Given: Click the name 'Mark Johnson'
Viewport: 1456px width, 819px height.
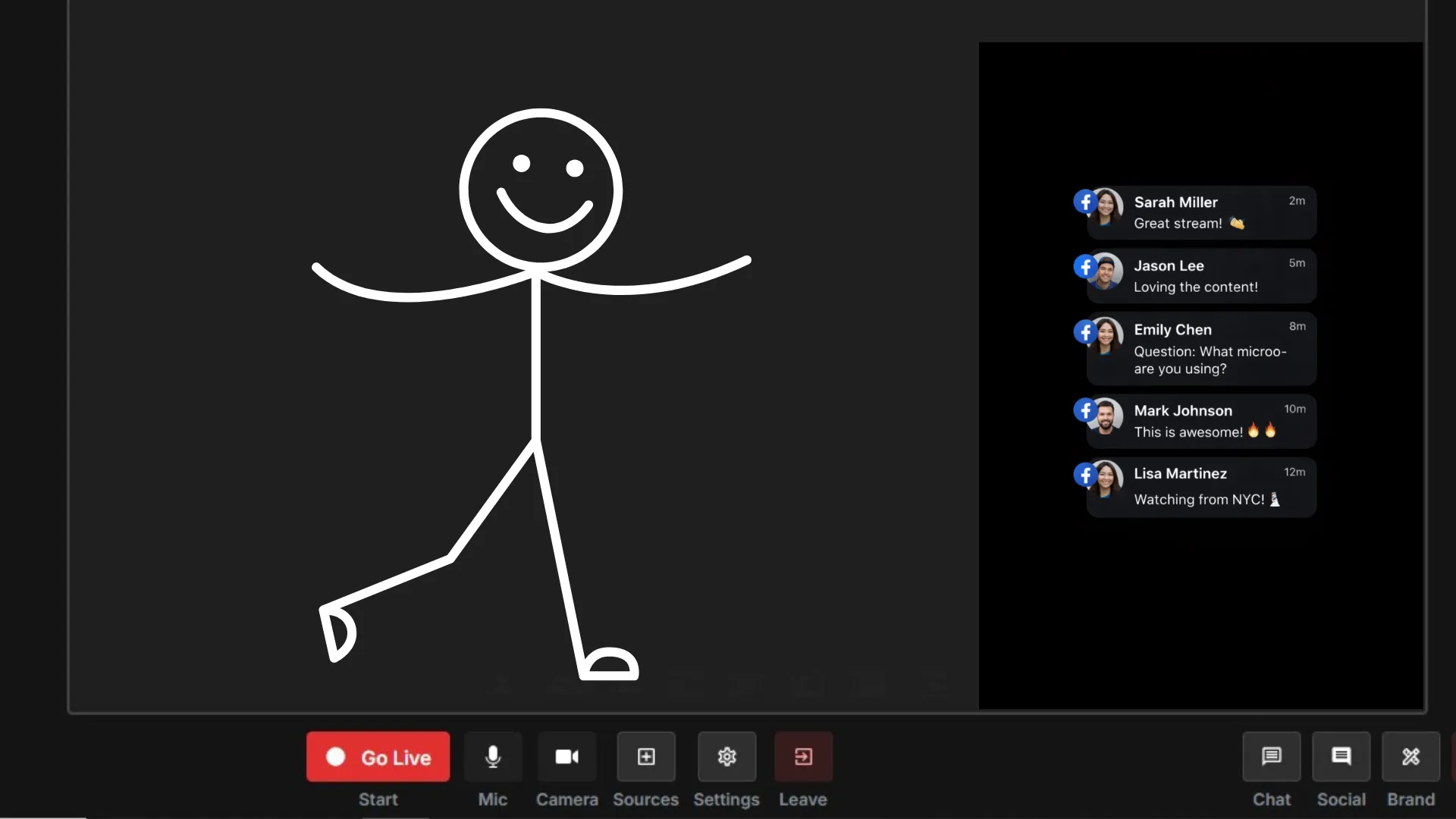Looking at the screenshot, I should [1183, 411].
